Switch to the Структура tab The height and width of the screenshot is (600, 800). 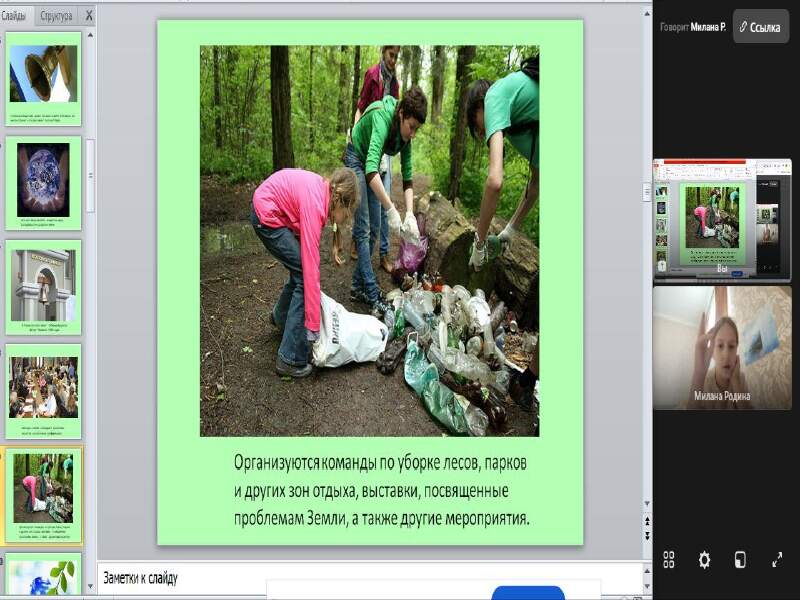(56, 16)
